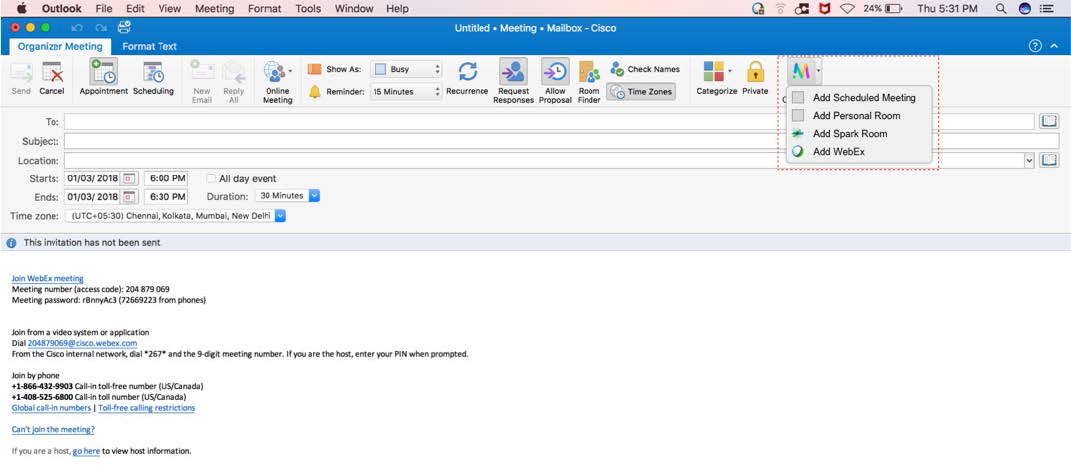Select Add Scheduled Meeting
This screenshot has height=468, width=1071.
860,98
